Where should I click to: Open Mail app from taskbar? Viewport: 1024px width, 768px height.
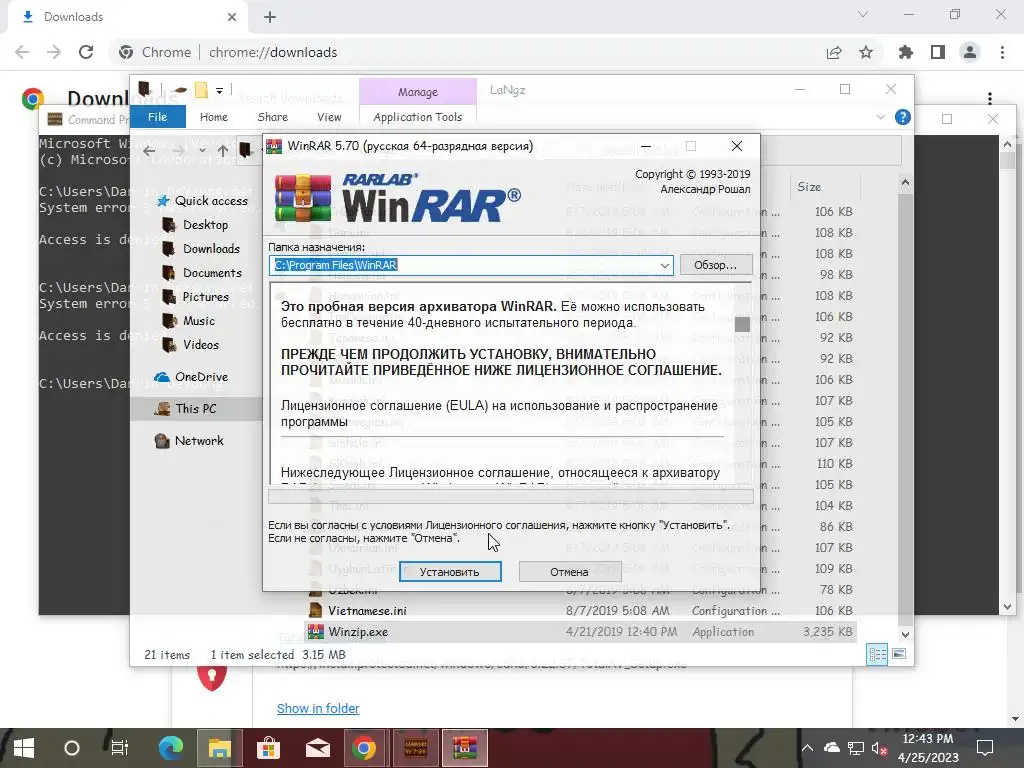tap(317, 748)
